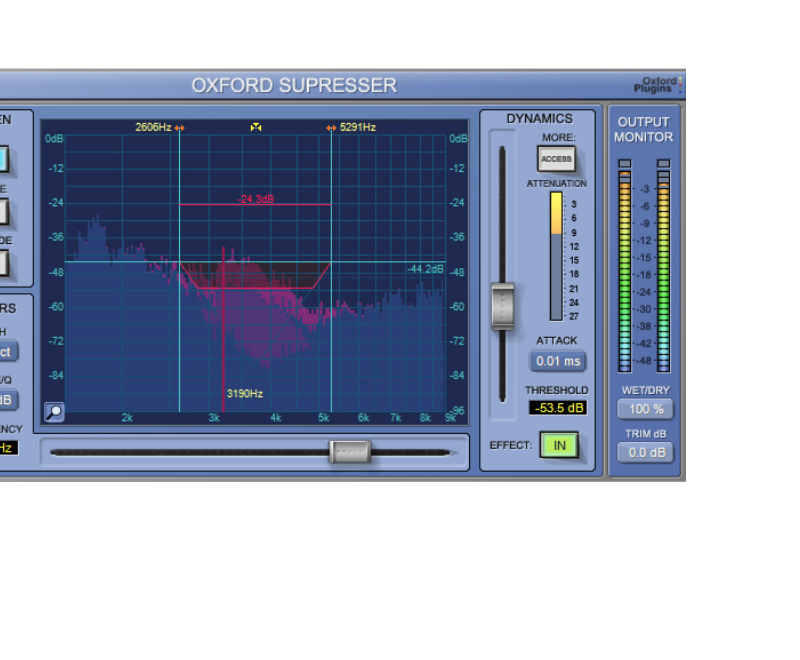Click the WET/DRY 100 % value

click(x=645, y=409)
